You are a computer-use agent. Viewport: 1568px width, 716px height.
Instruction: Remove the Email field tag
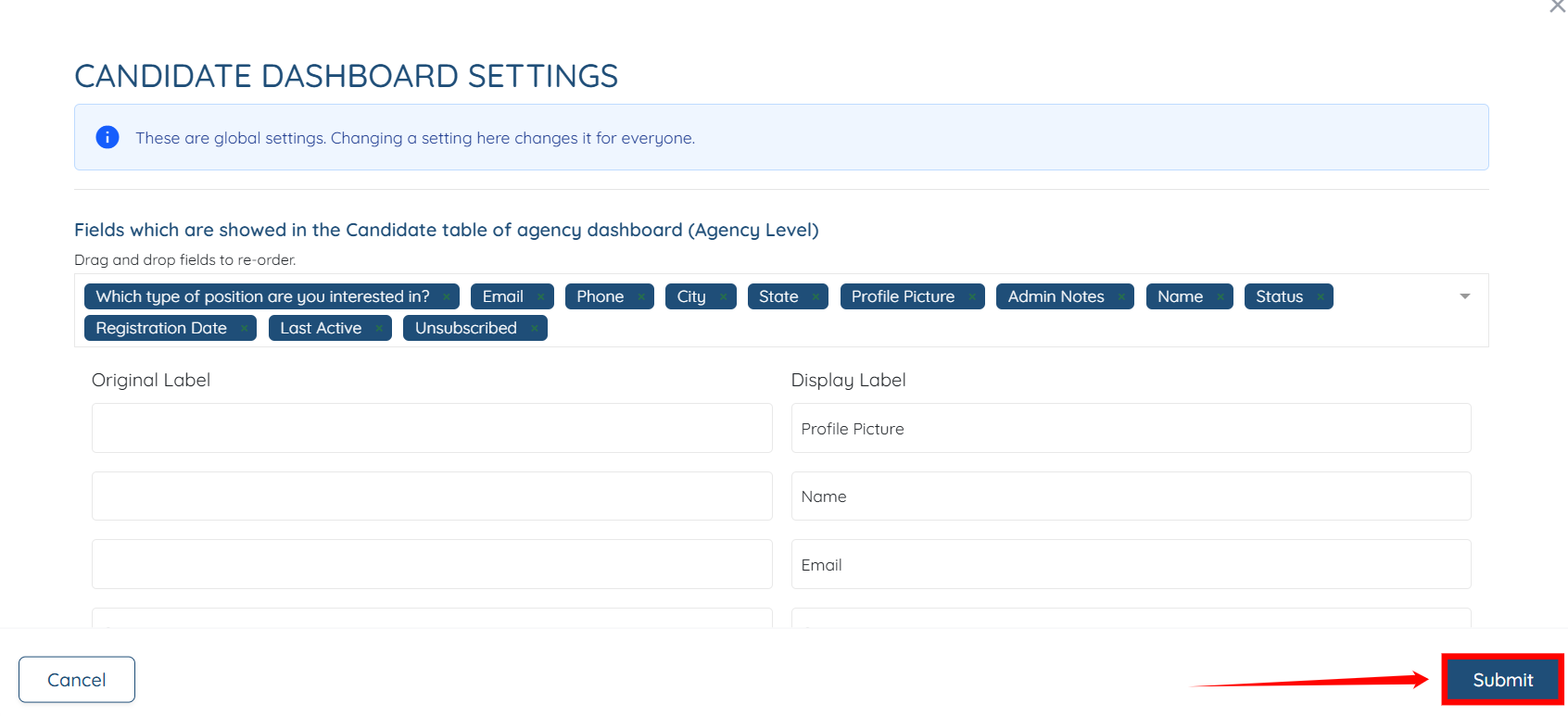[540, 297]
